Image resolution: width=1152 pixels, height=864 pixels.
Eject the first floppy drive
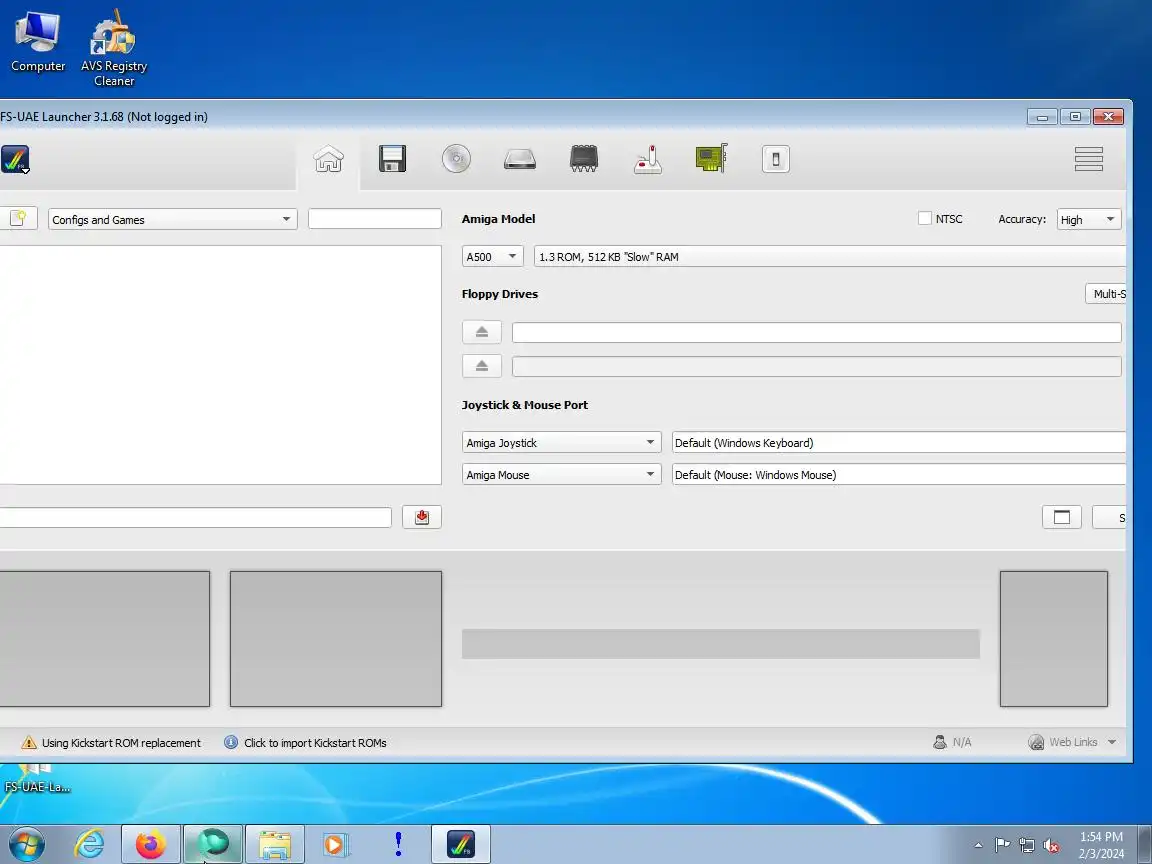point(482,332)
